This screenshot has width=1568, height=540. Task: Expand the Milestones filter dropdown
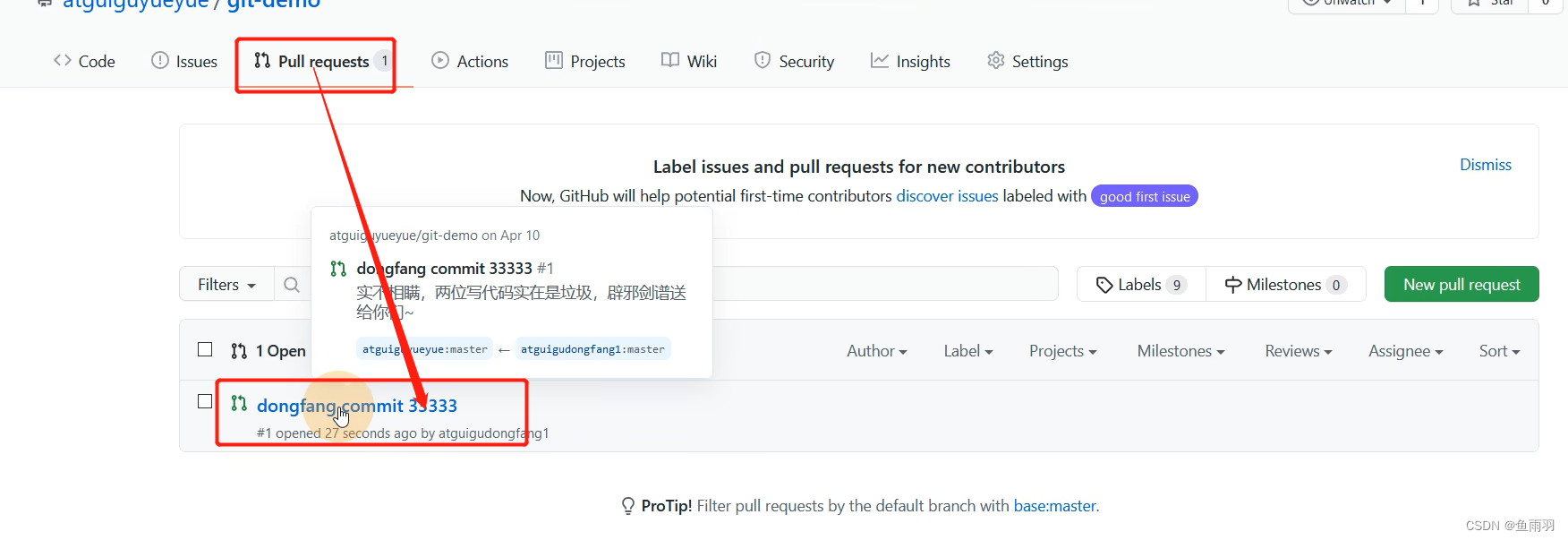1181,351
